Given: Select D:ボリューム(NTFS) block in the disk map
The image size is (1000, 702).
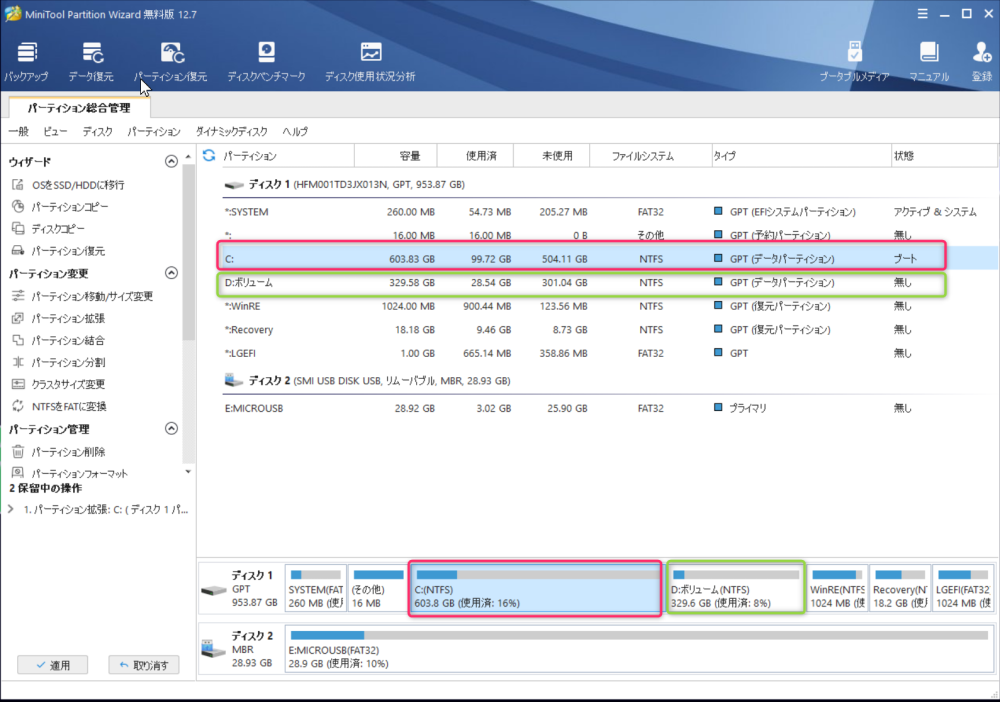Looking at the screenshot, I should pos(735,588).
